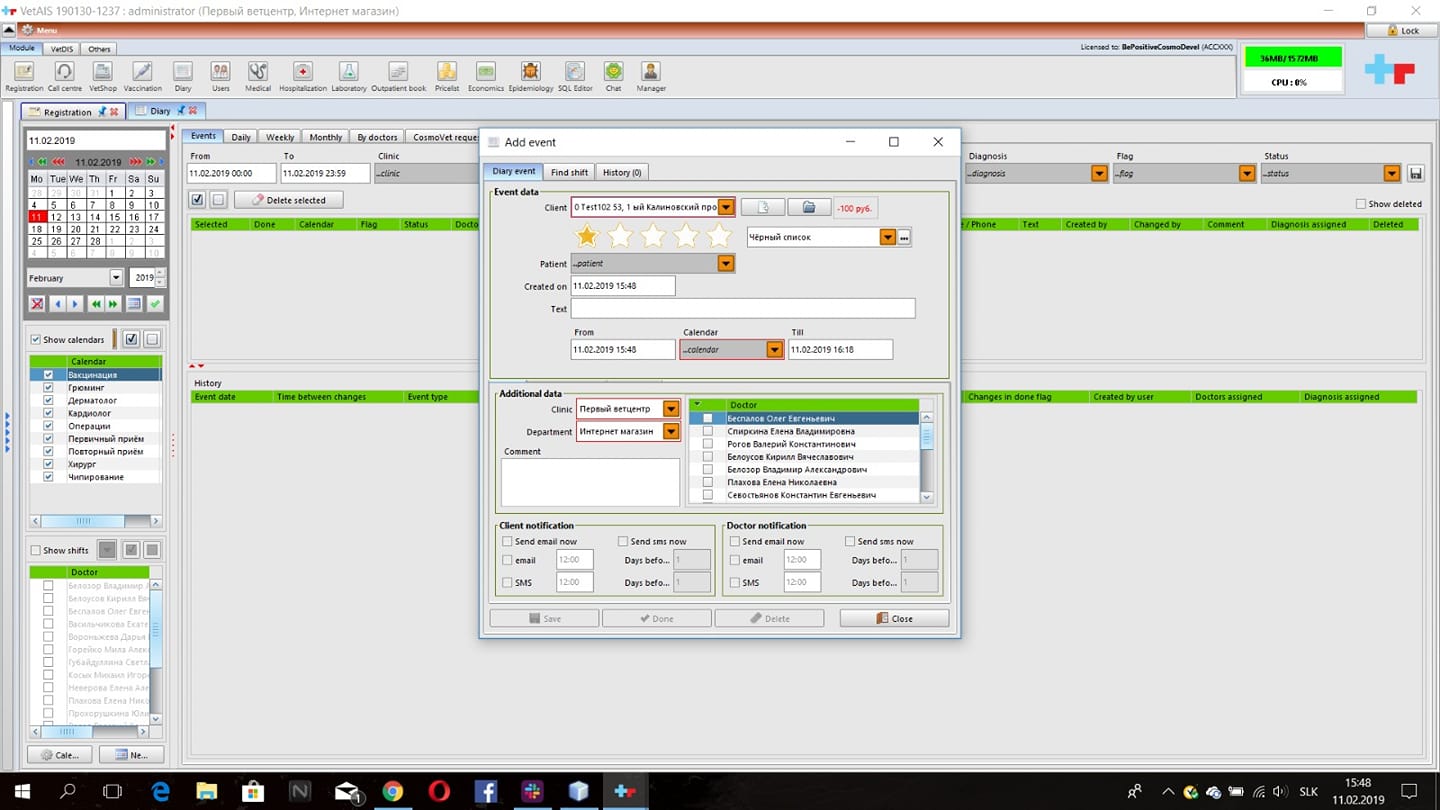Click the save filter floppy disk icon
This screenshot has width=1440, height=810.
1415,173
